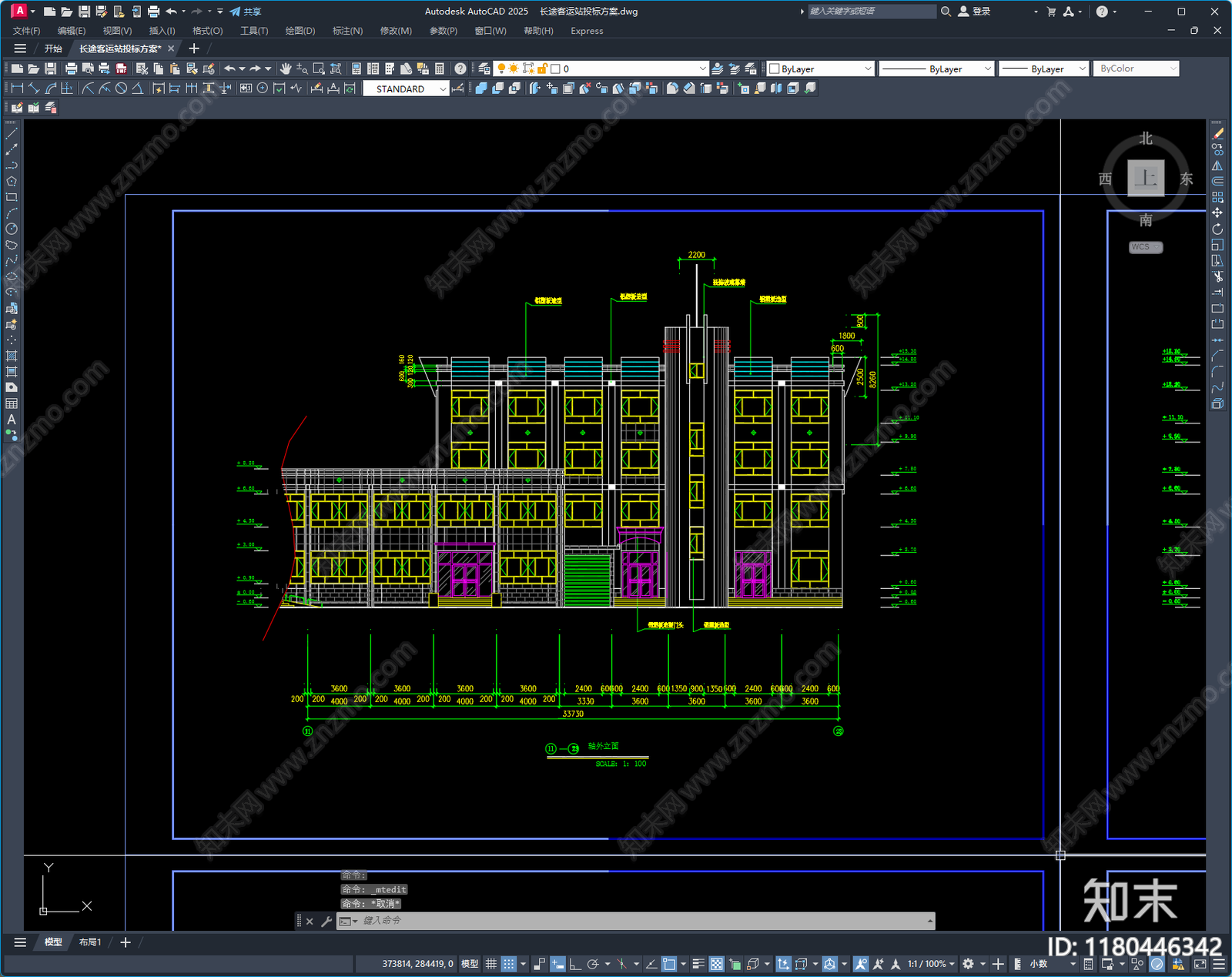Viewport: 1232px width, 977px height.
Task: Select the Erase tool in right toolbar
Action: [x=1217, y=134]
